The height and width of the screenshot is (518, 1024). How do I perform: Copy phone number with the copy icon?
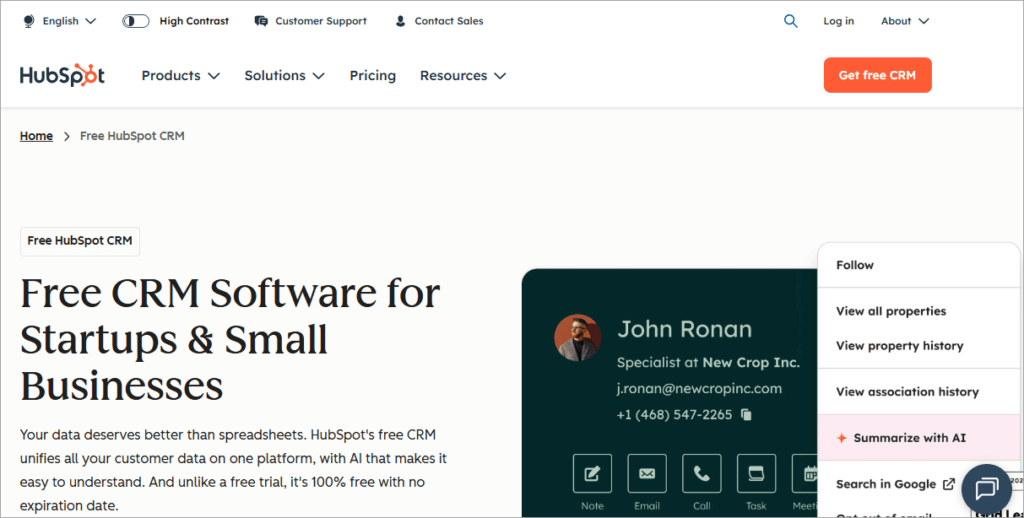[746, 414]
